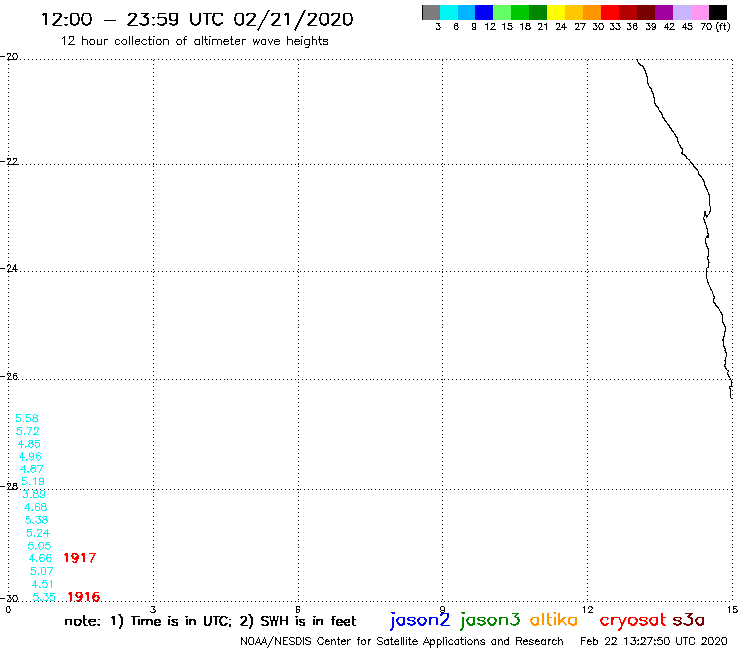This screenshot has width=740, height=650.
Task: Select the s3a legend label
Action: coord(688,620)
